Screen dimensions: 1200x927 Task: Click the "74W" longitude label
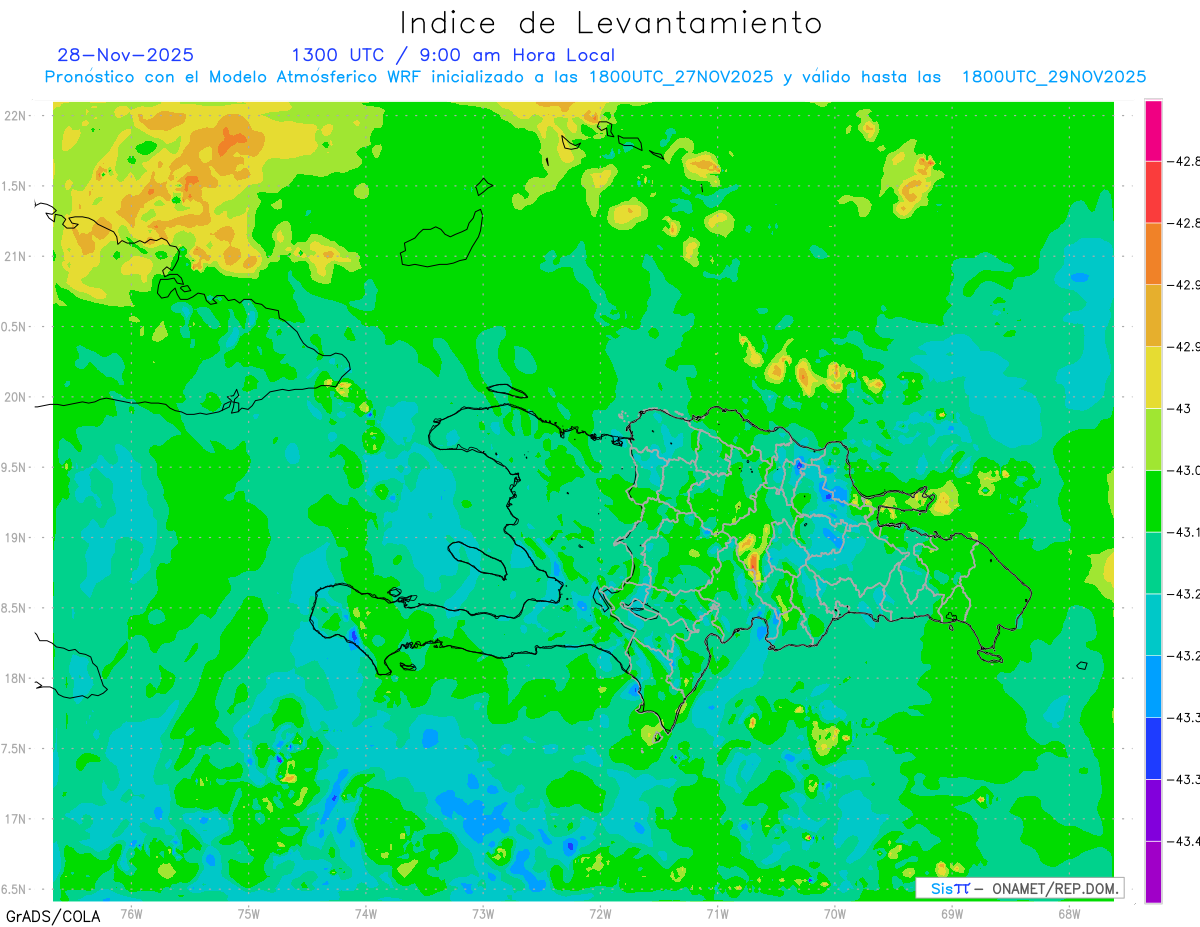point(366,913)
